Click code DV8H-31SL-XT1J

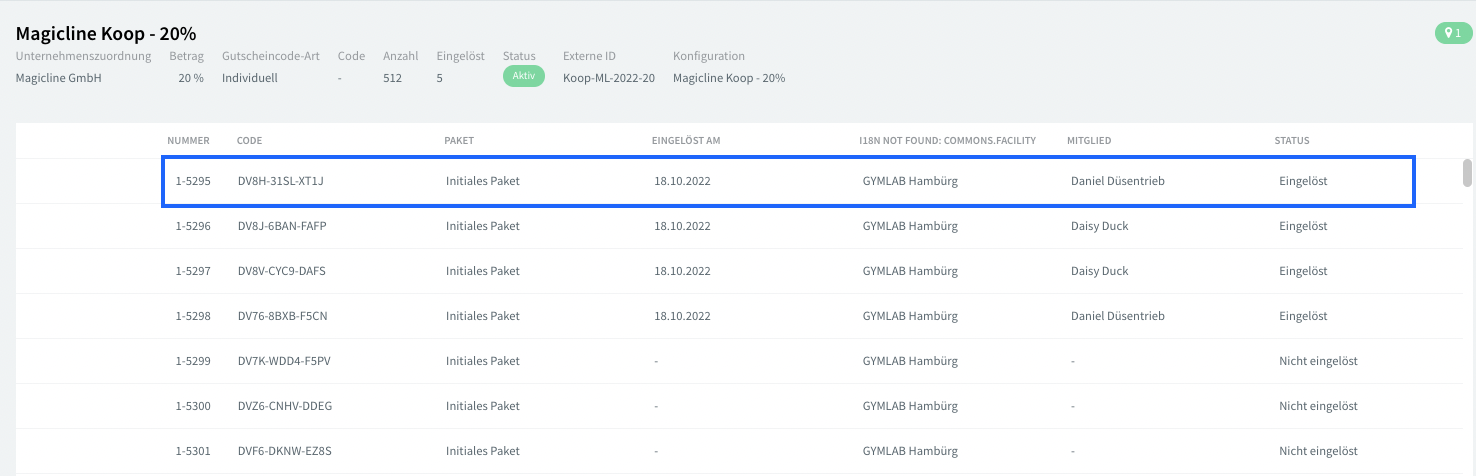281,182
